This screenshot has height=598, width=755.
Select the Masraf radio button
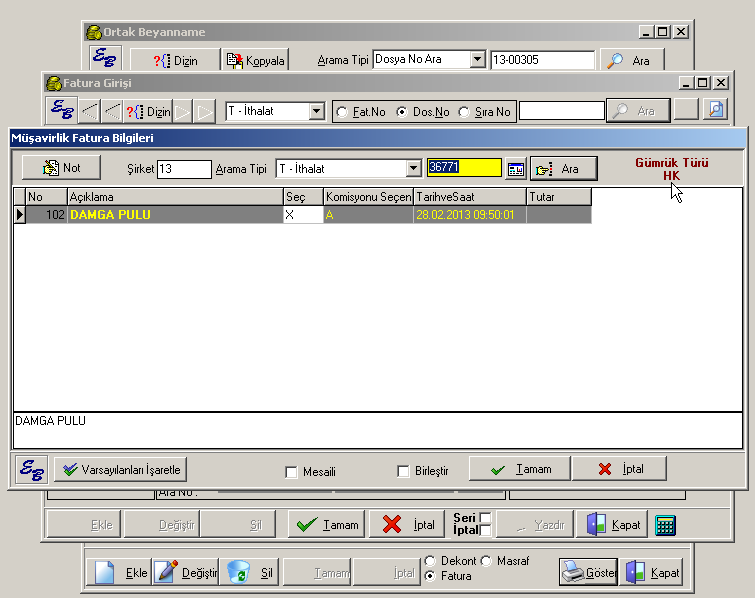487,561
